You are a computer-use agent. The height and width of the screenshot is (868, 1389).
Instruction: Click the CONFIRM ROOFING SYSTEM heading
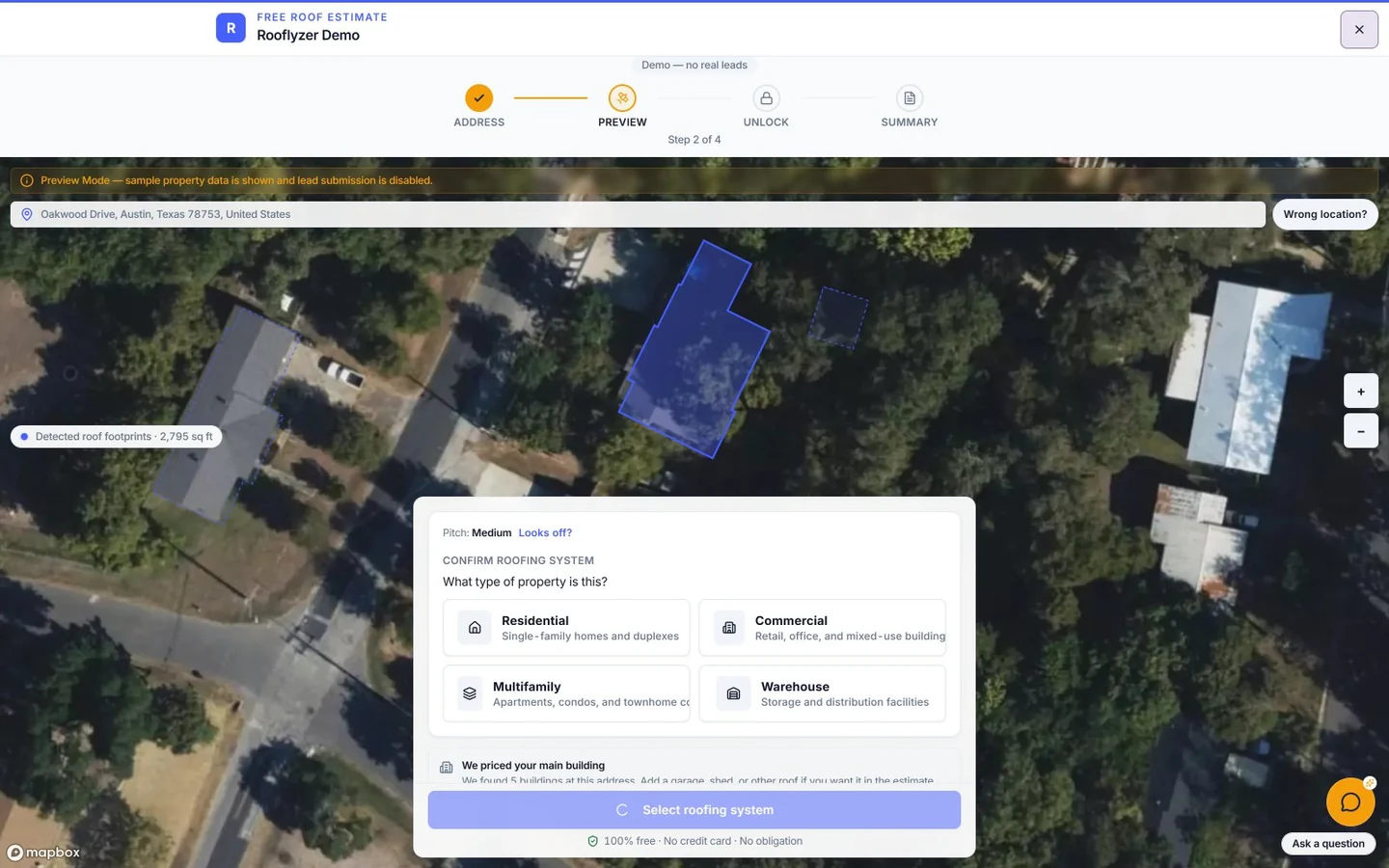click(518, 560)
